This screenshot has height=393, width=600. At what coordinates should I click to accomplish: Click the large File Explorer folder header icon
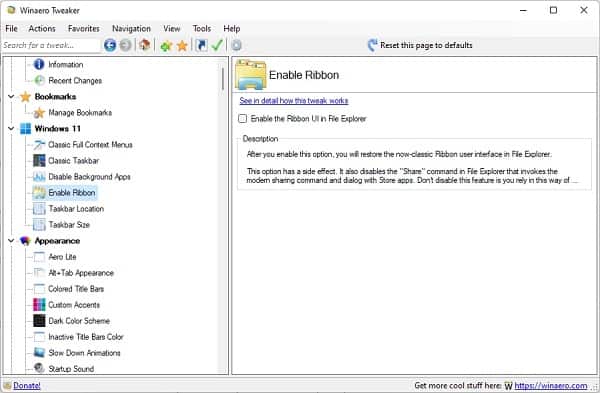251,75
